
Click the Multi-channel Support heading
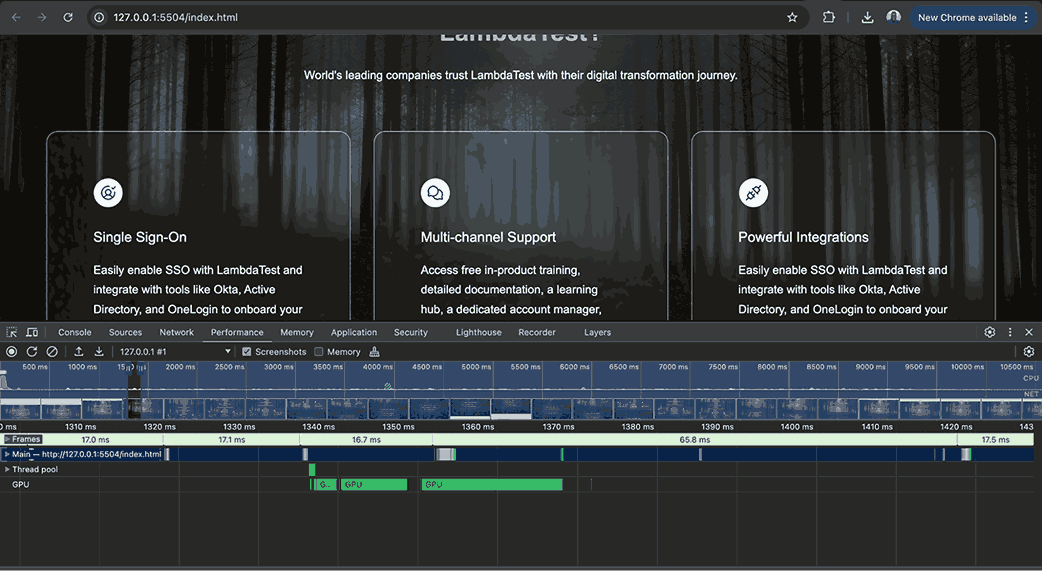[488, 237]
